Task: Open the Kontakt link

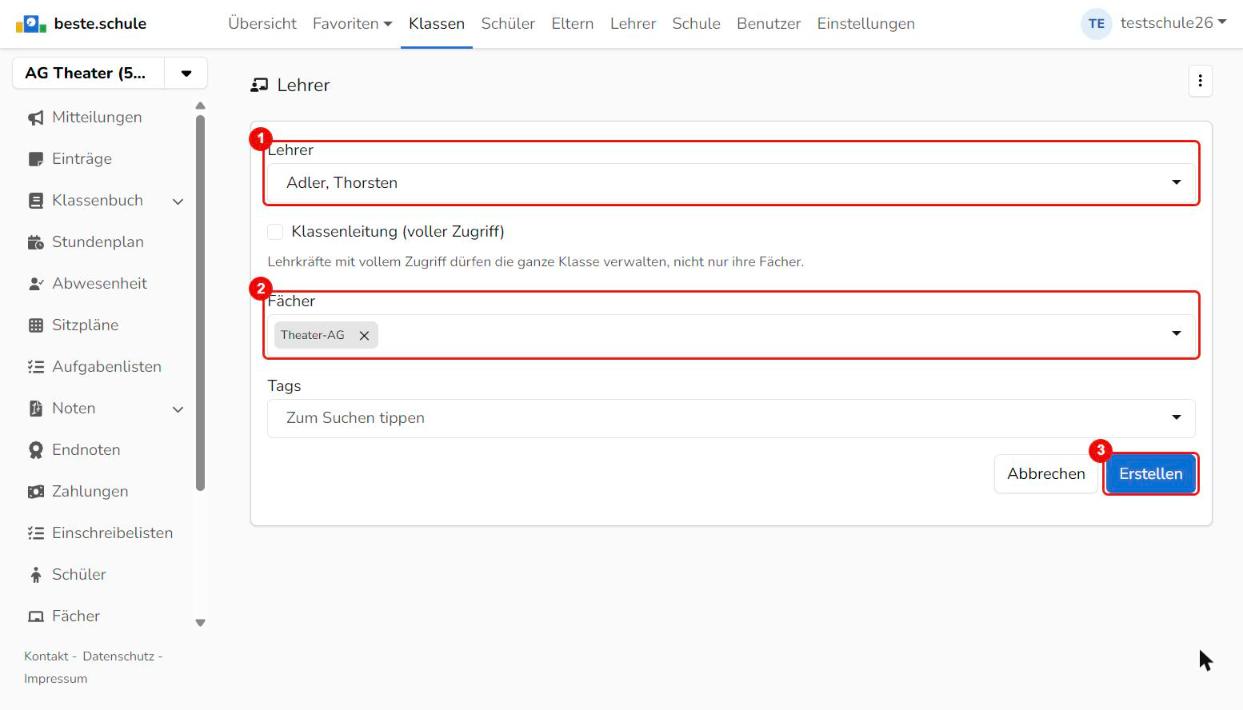Action: pyautogui.click(x=45, y=656)
